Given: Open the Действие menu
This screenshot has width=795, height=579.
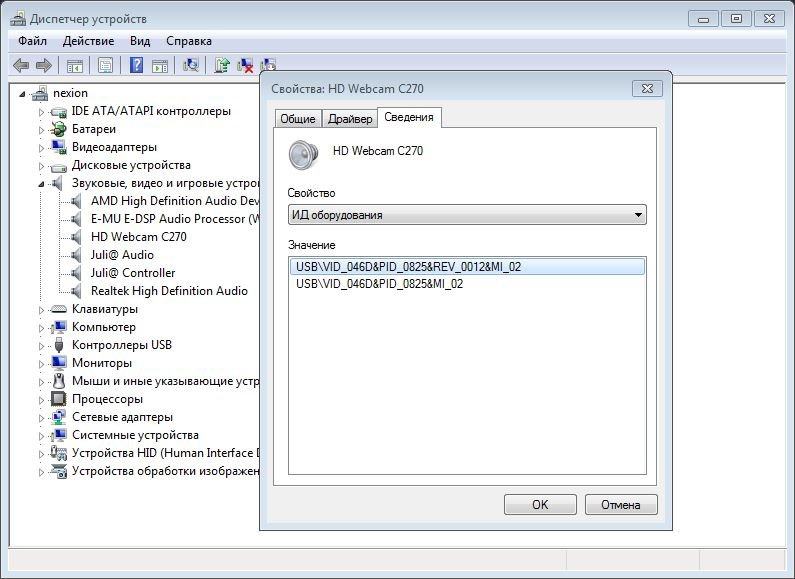Looking at the screenshot, I should [x=88, y=41].
